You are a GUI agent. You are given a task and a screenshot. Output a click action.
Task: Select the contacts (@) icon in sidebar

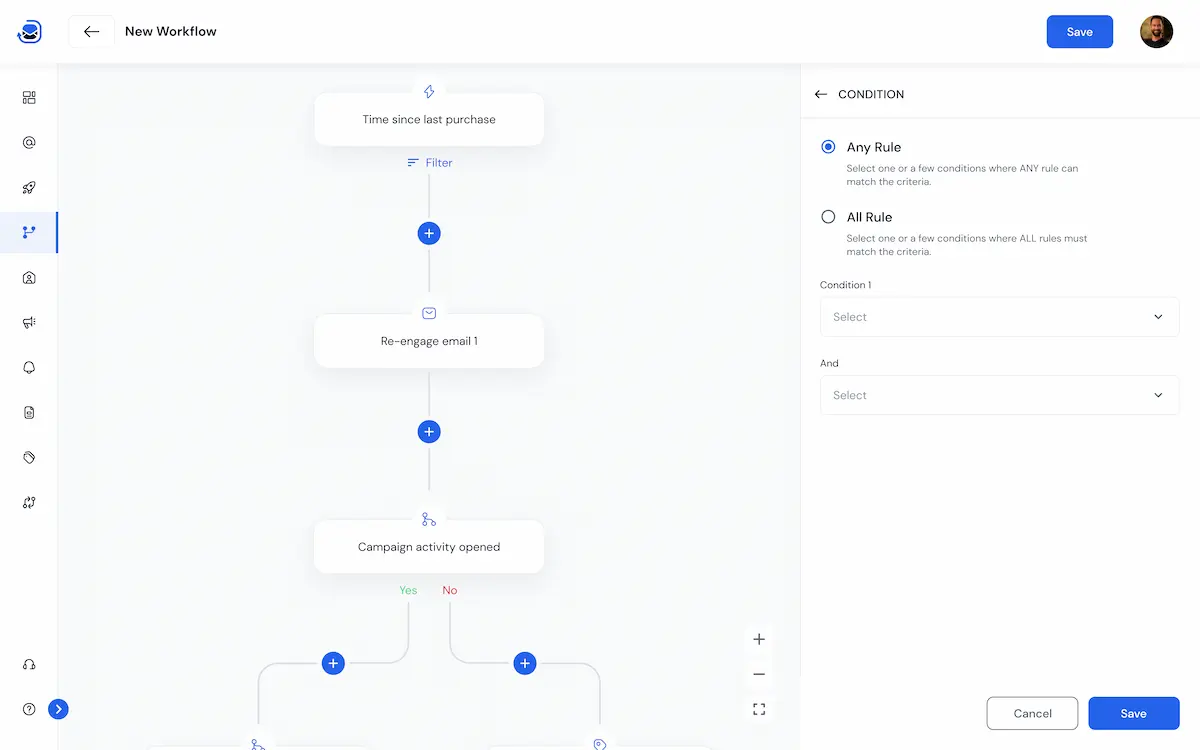point(28,142)
